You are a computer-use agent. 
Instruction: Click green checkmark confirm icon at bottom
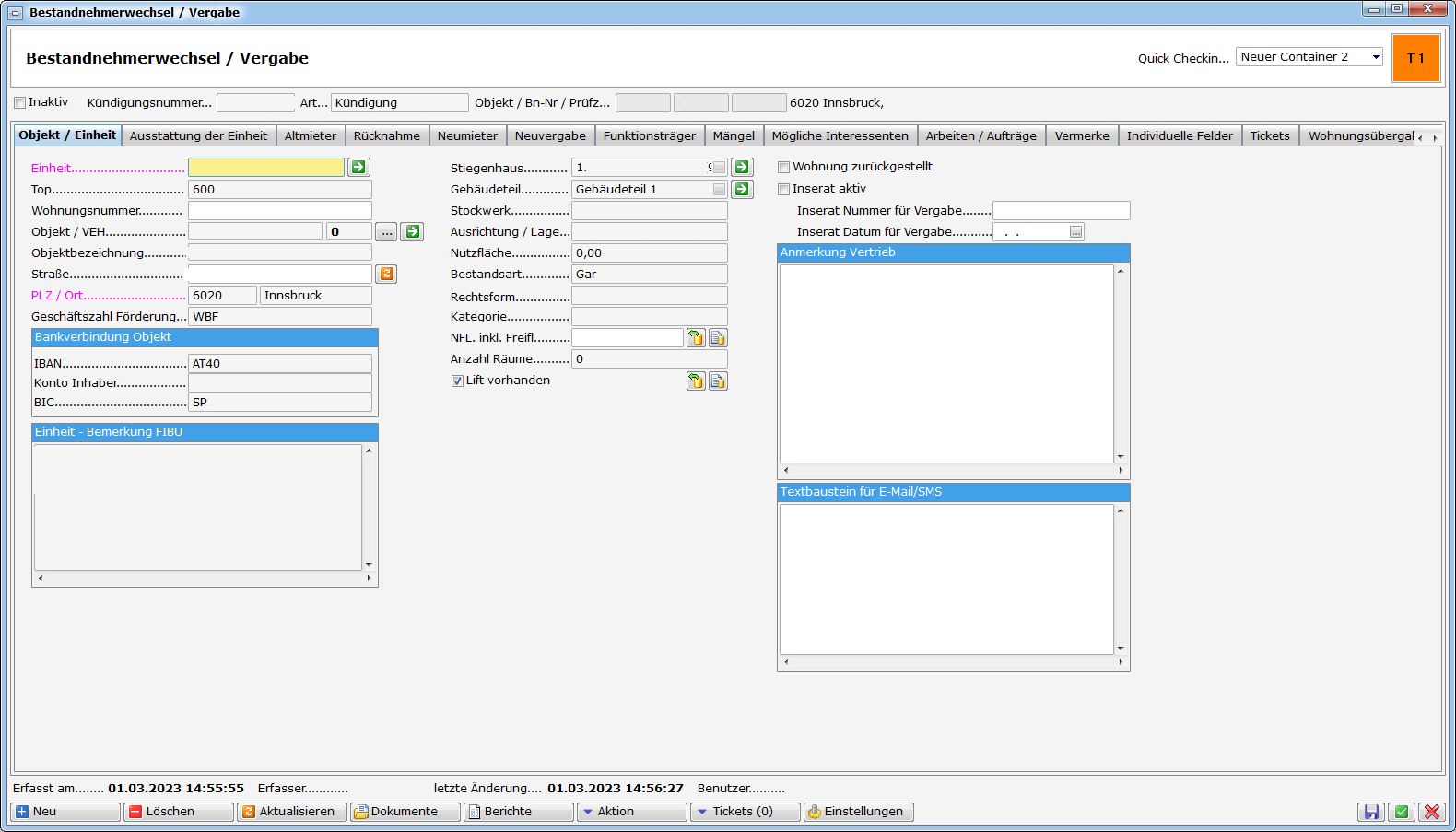(1402, 812)
